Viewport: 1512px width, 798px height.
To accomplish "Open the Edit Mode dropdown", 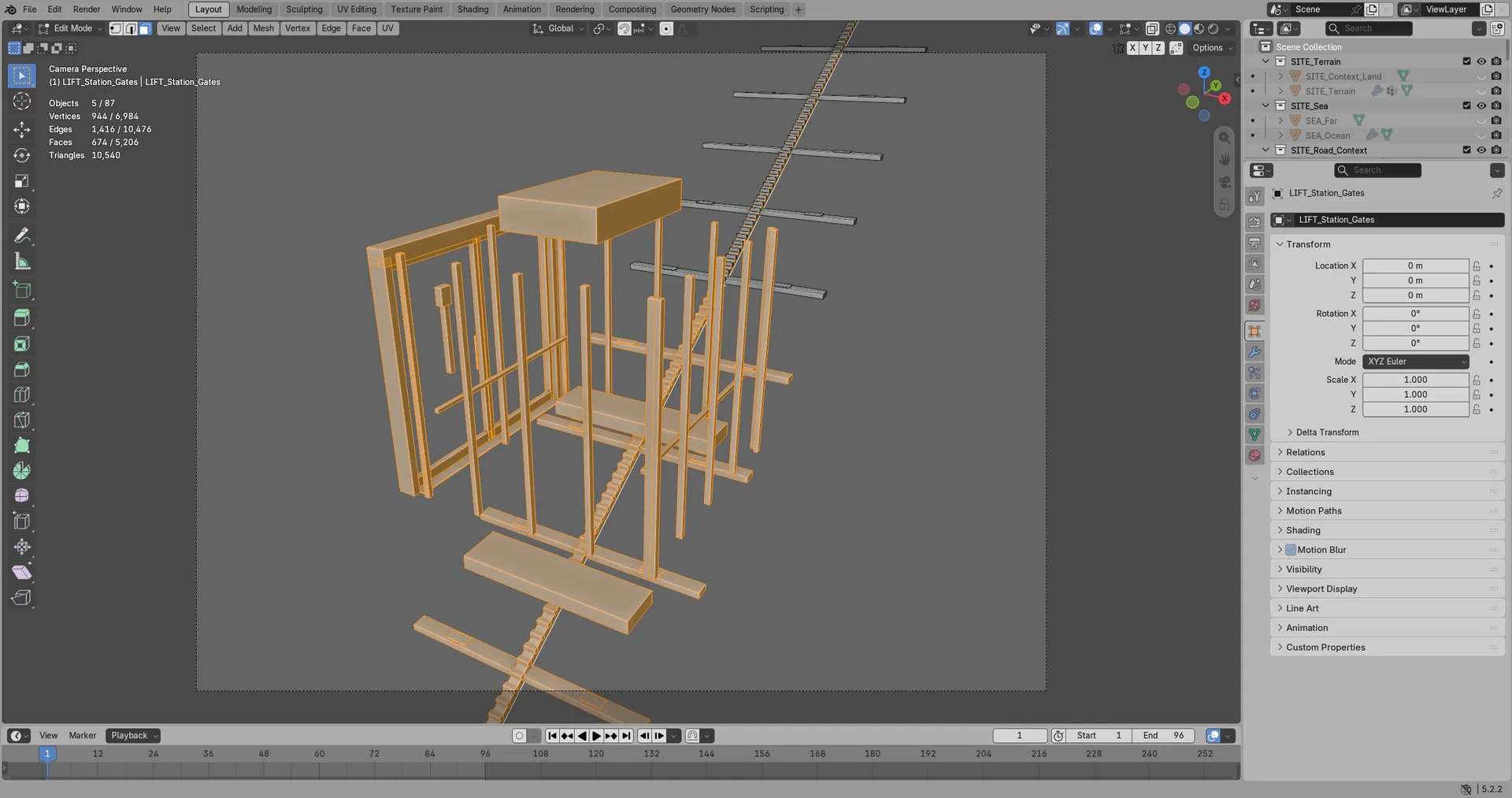I will click(70, 28).
